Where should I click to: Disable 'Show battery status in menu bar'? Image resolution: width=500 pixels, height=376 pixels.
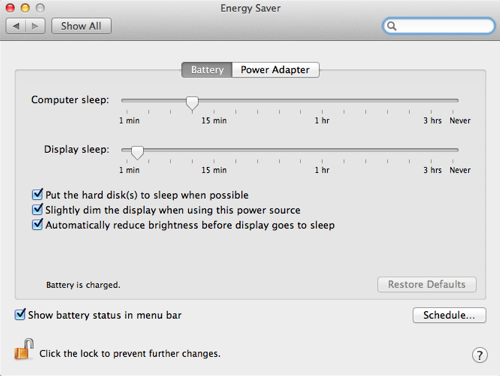20,314
